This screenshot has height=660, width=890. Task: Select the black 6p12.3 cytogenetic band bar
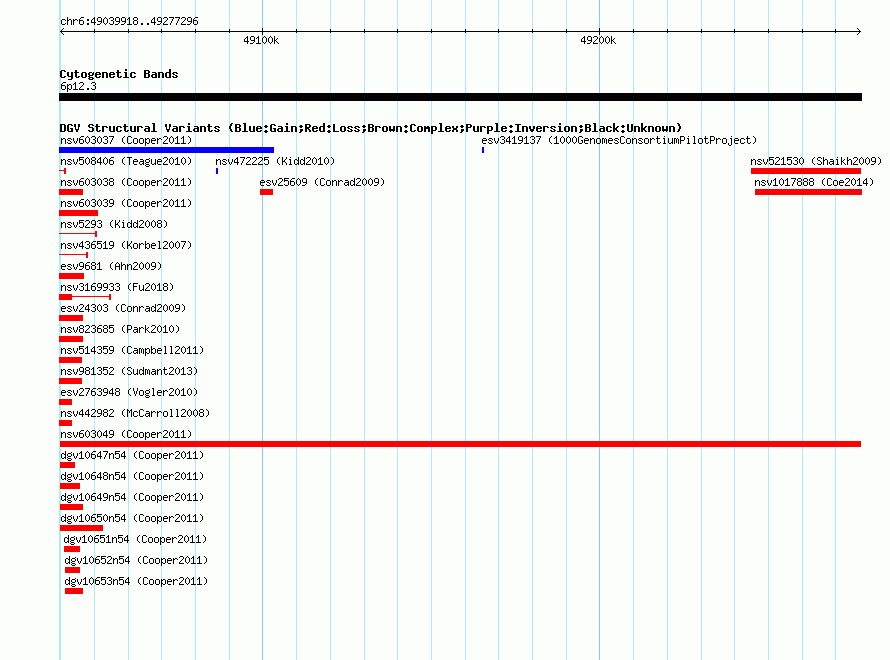point(460,97)
